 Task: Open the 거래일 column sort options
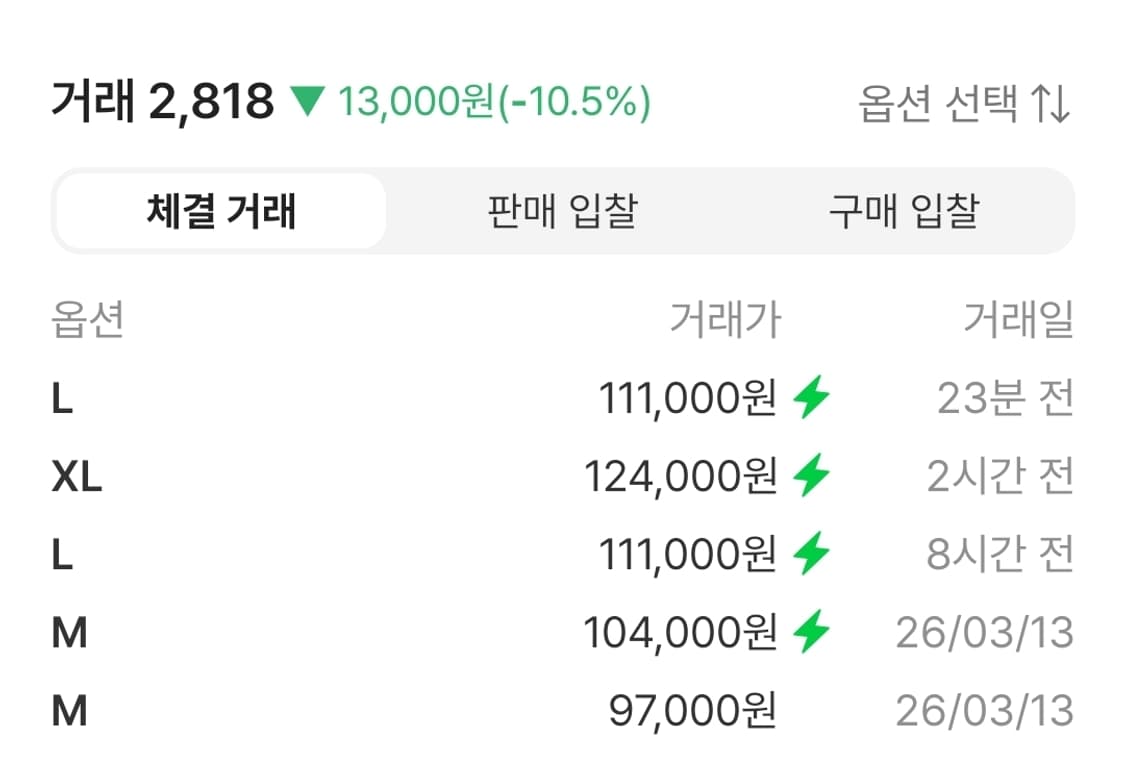(x=1018, y=318)
